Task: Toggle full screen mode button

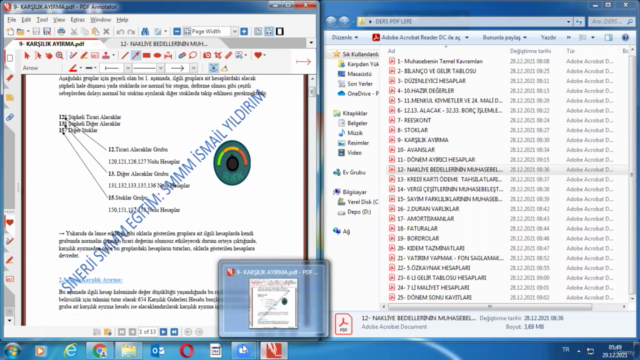Action: [280, 31]
